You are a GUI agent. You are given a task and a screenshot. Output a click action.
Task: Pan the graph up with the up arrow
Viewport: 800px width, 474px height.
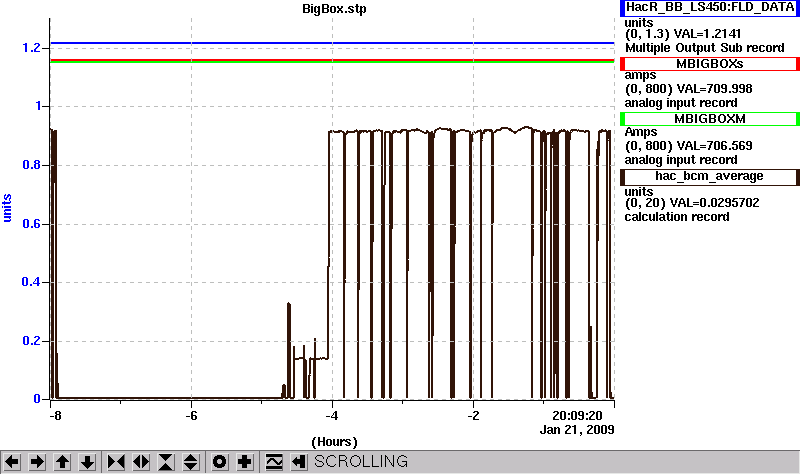pos(62,462)
